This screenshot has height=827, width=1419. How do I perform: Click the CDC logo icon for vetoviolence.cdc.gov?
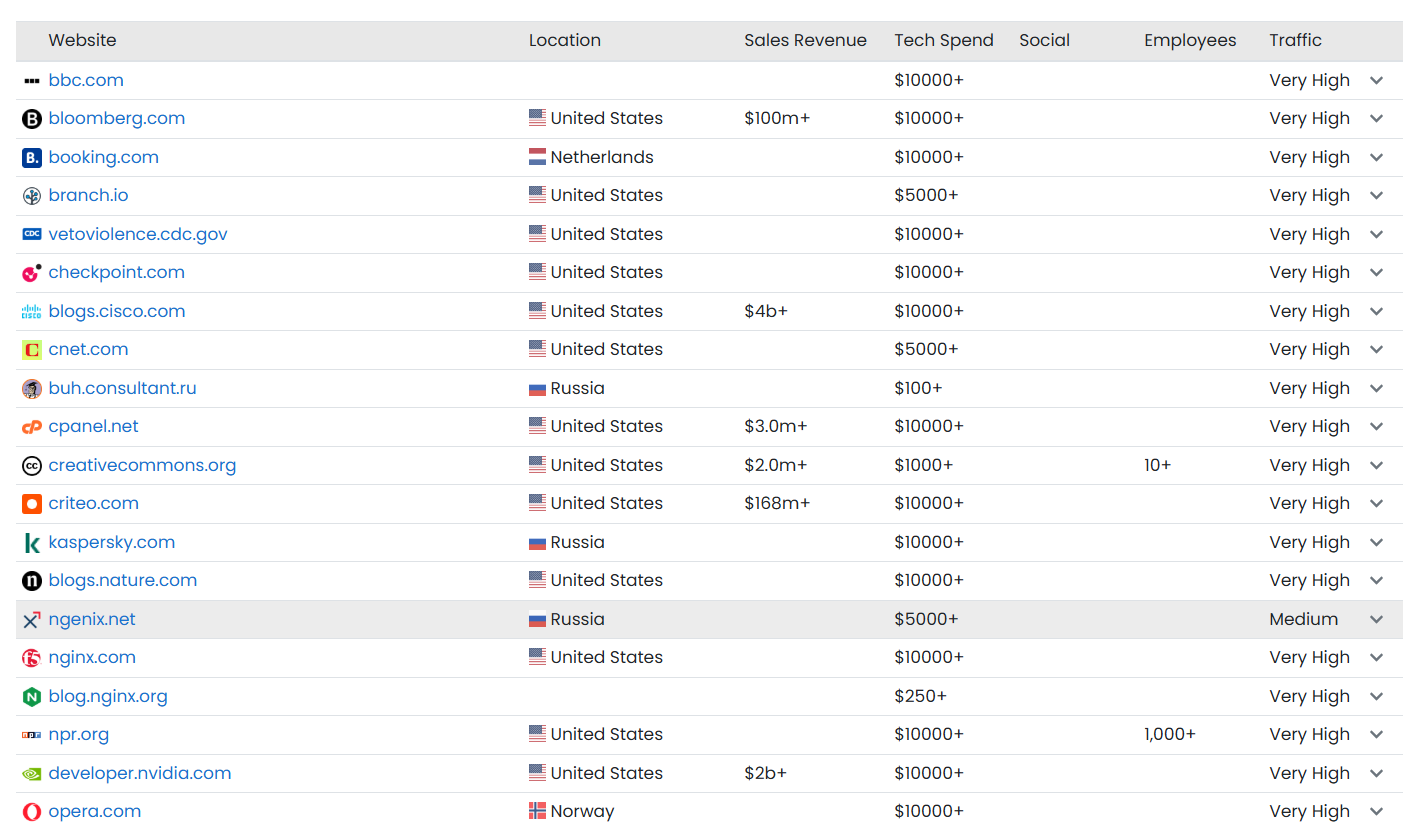tap(32, 234)
